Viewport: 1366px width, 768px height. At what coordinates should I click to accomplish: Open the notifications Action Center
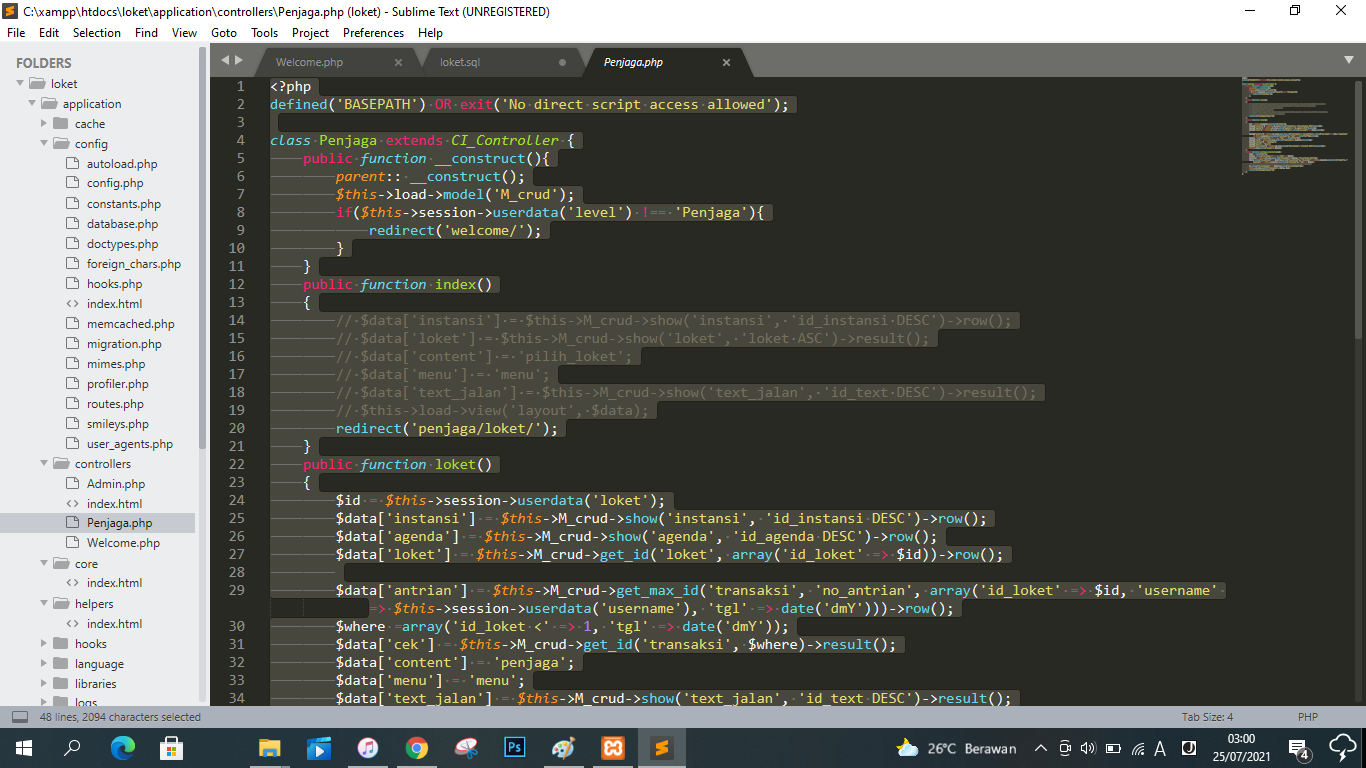tap(1298, 748)
